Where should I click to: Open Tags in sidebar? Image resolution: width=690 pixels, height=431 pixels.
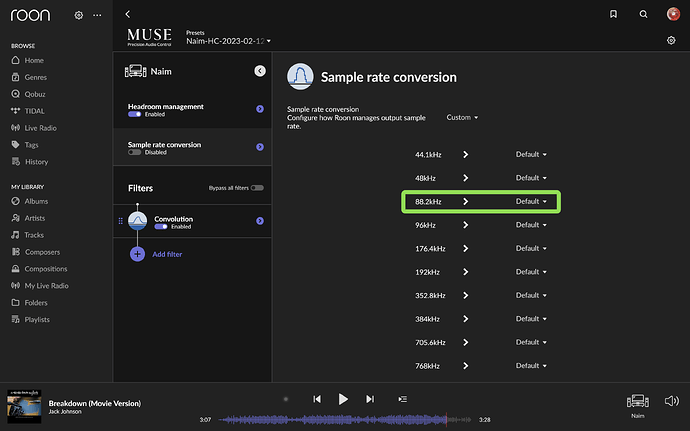click(x=25, y=145)
